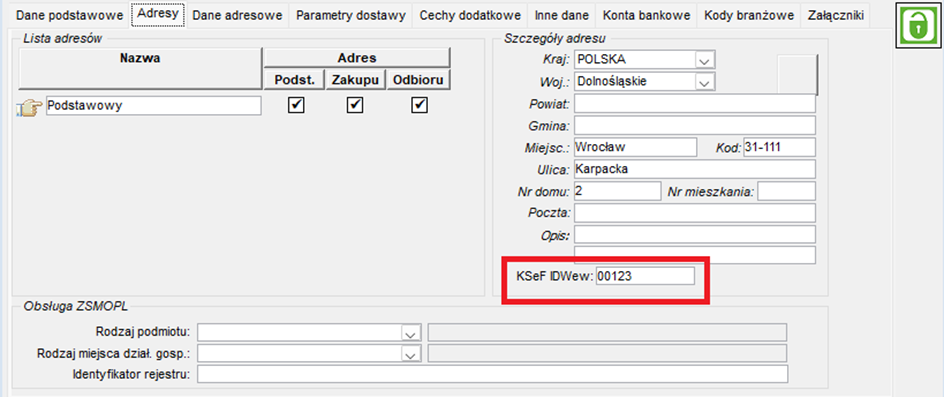Expand the Rodzaj podmiotu dropdown
Image resolution: width=944 pixels, height=397 pixels.
pyautogui.click(x=411, y=333)
